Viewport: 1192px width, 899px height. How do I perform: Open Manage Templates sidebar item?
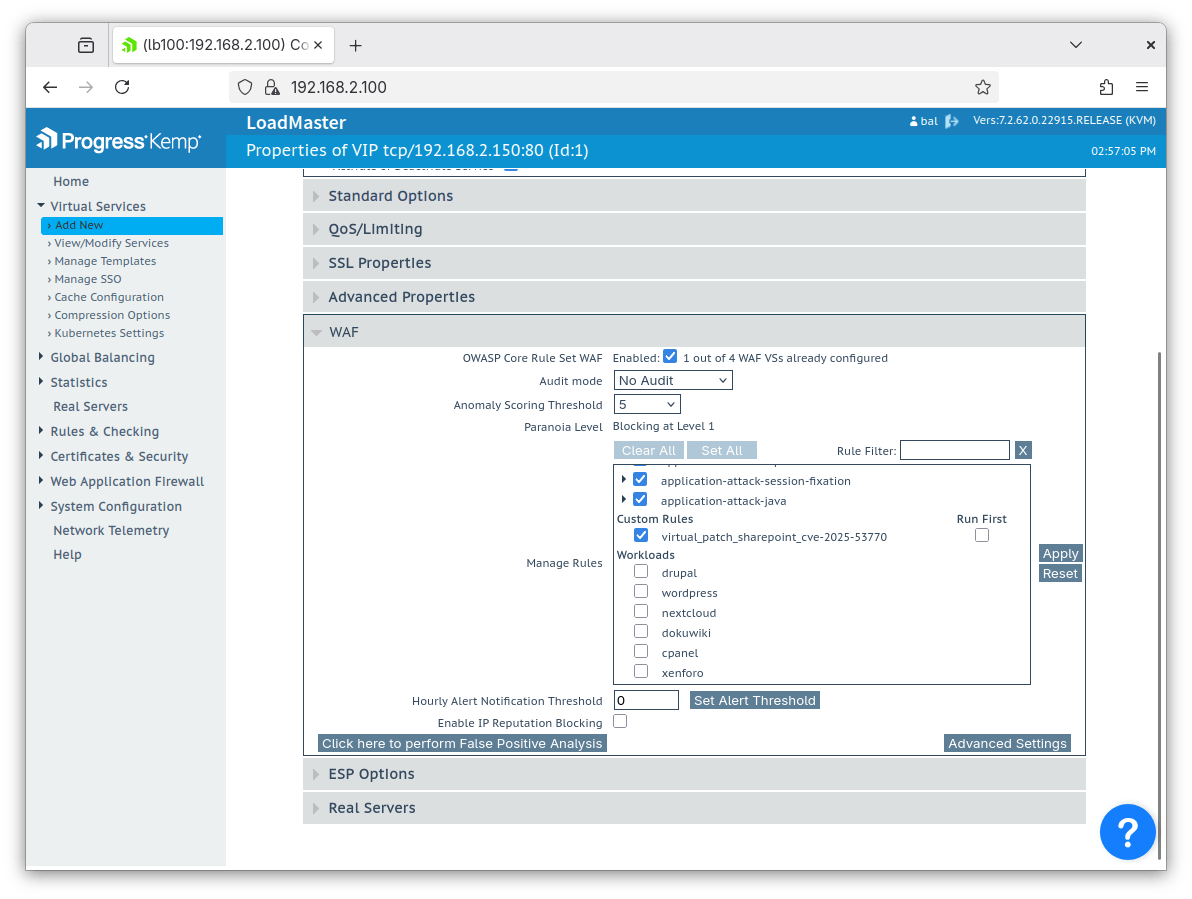tap(105, 261)
